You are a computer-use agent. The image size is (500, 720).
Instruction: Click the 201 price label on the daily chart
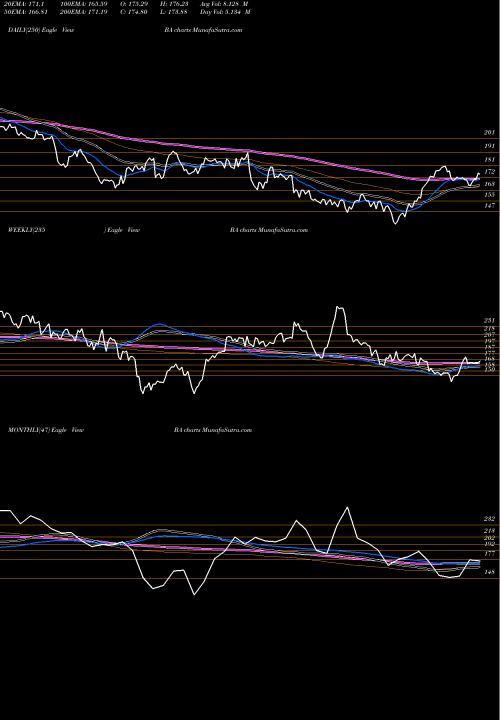coord(489,133)
